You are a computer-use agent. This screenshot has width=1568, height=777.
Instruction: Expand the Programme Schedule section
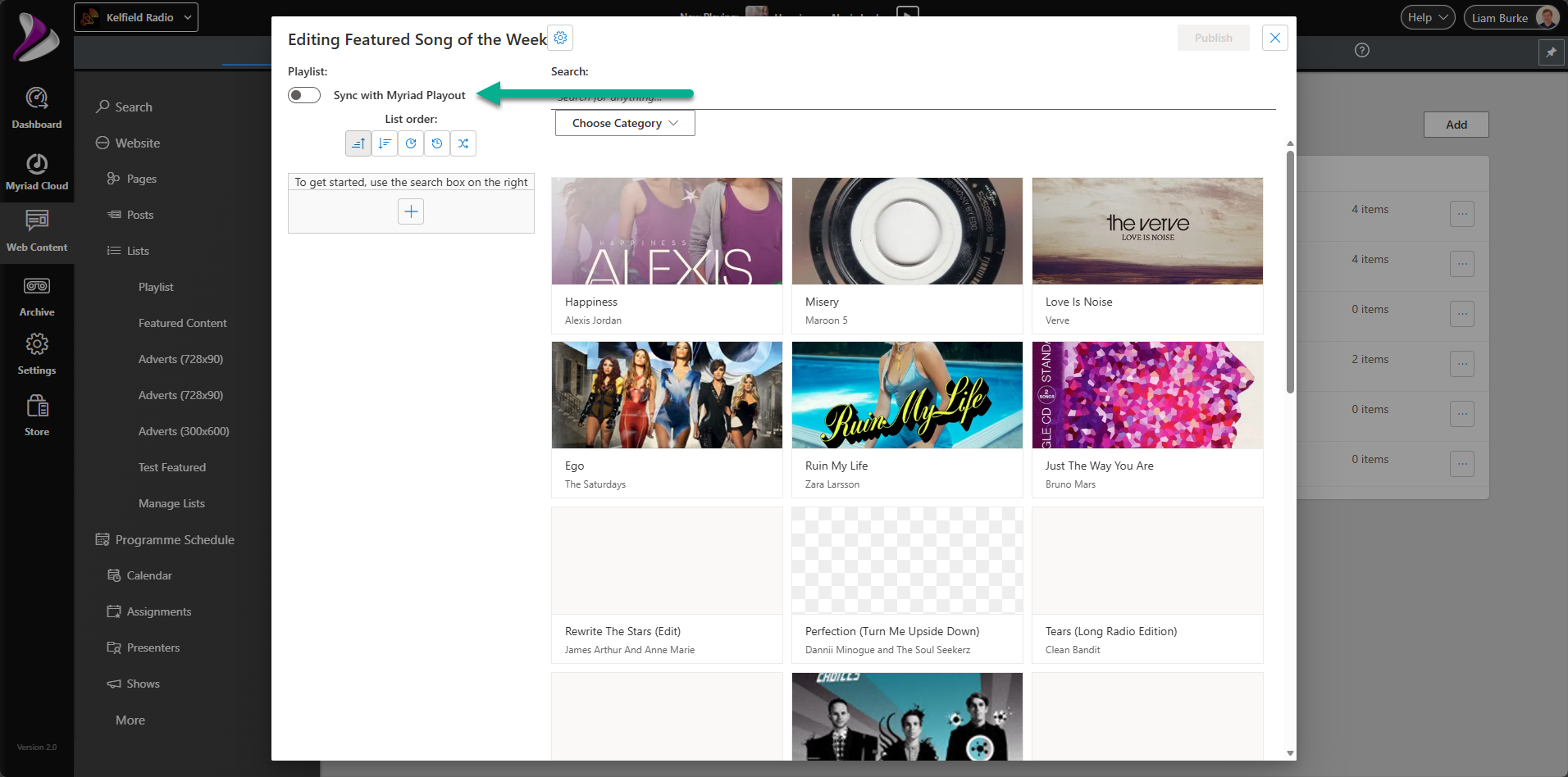[165, 539]
